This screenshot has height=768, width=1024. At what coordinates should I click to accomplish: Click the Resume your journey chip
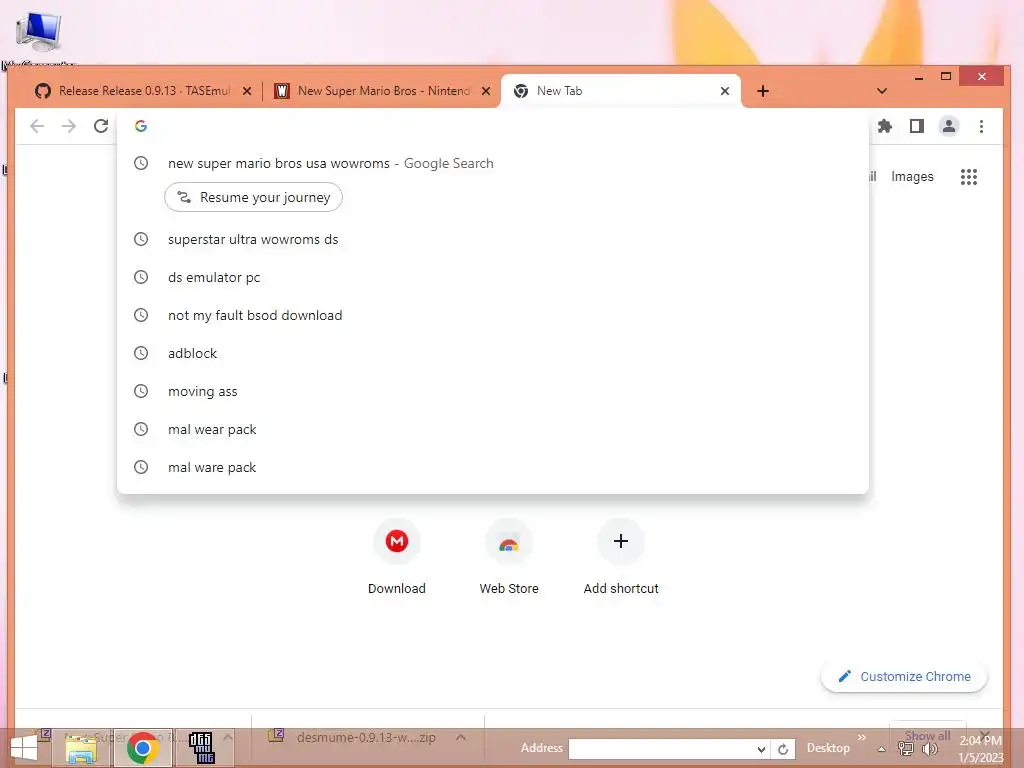(253, 197)
